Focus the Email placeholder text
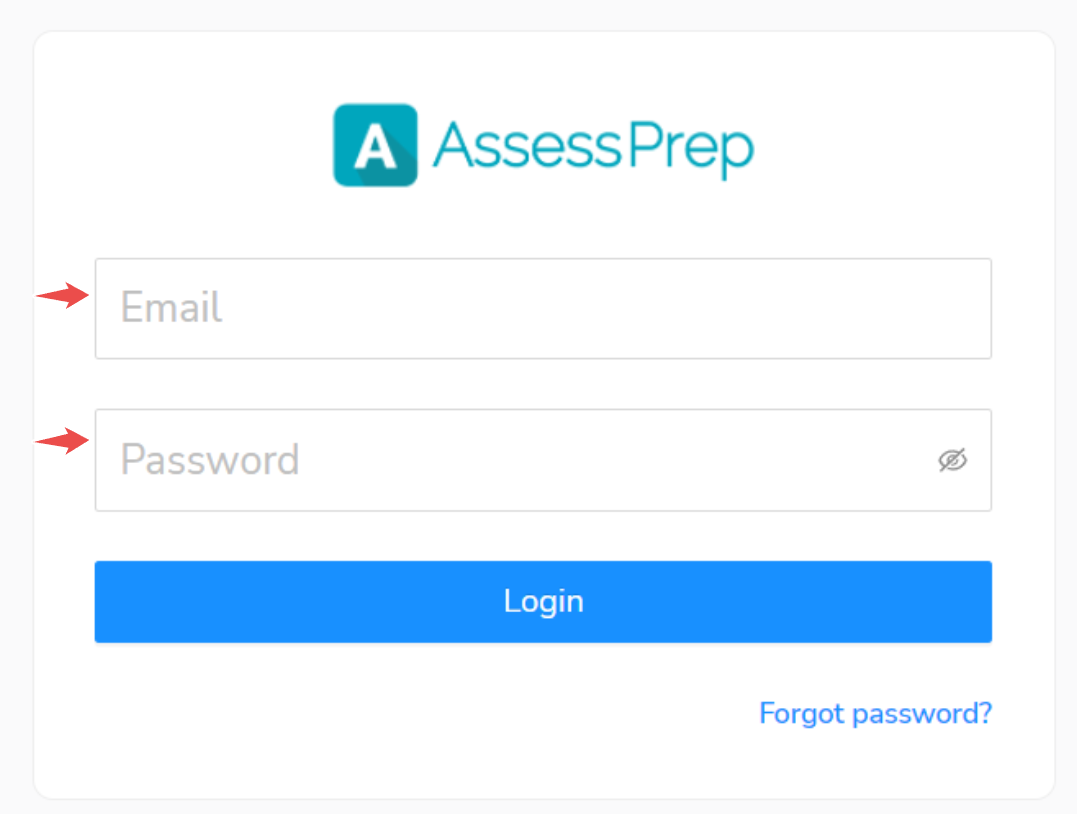 coord(170,308)
